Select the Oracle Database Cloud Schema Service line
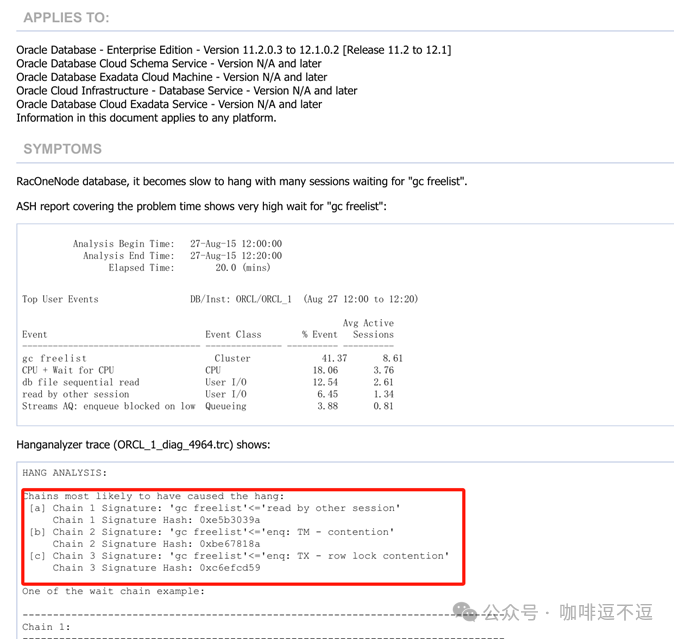674x639 pixels. click(x=169, y=64)
